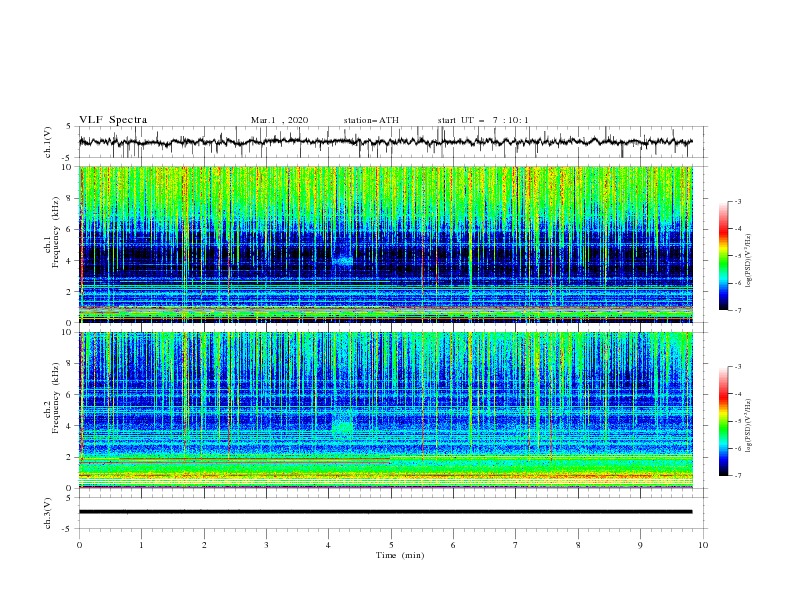This screenshot has width=792, height=612.
Task: Click the ch.2 '2' kHz tick label
Action: 70,457
